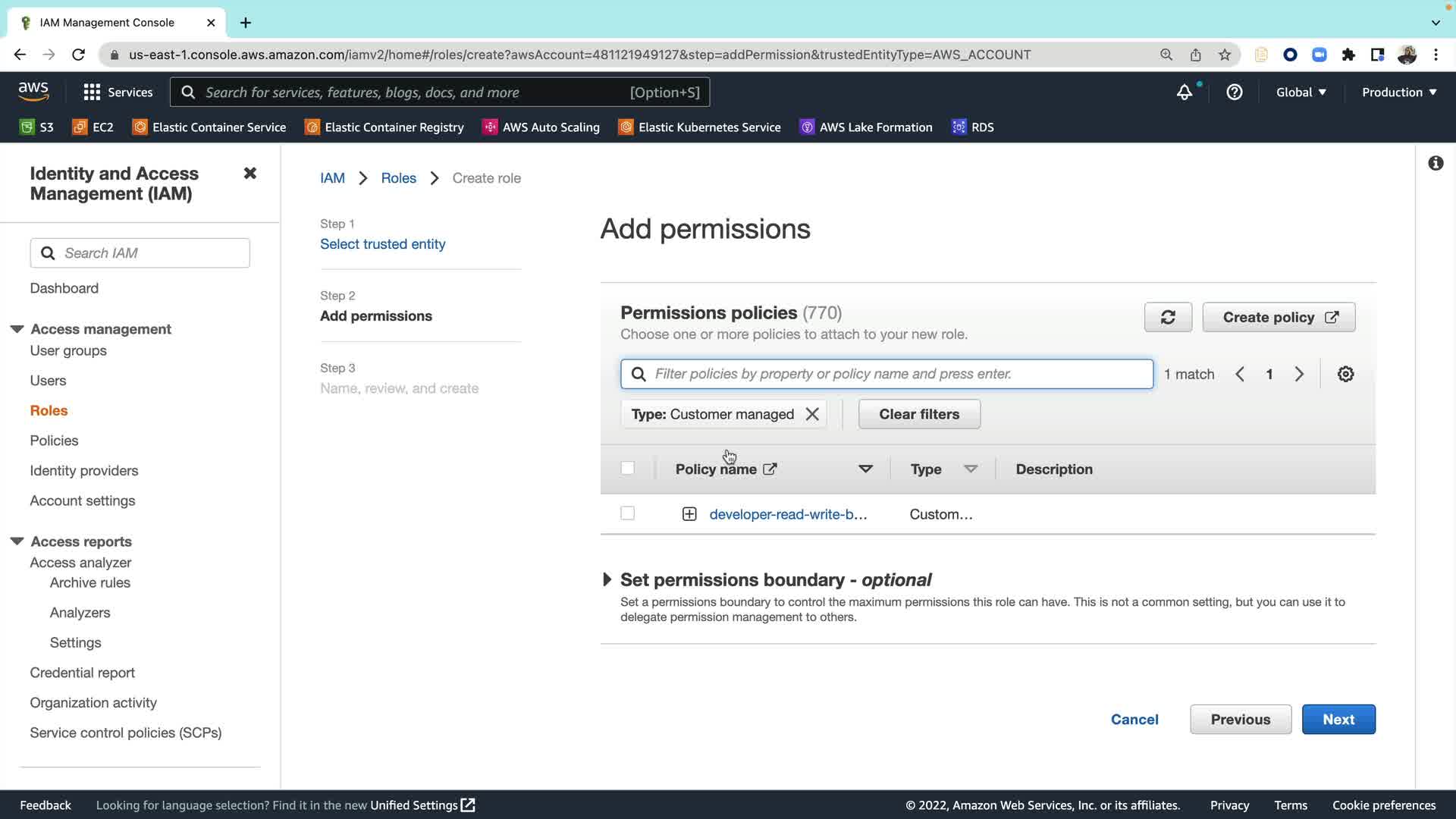Collapse the Access management section
Viewport: 1456px width, 819px height.
17,329
